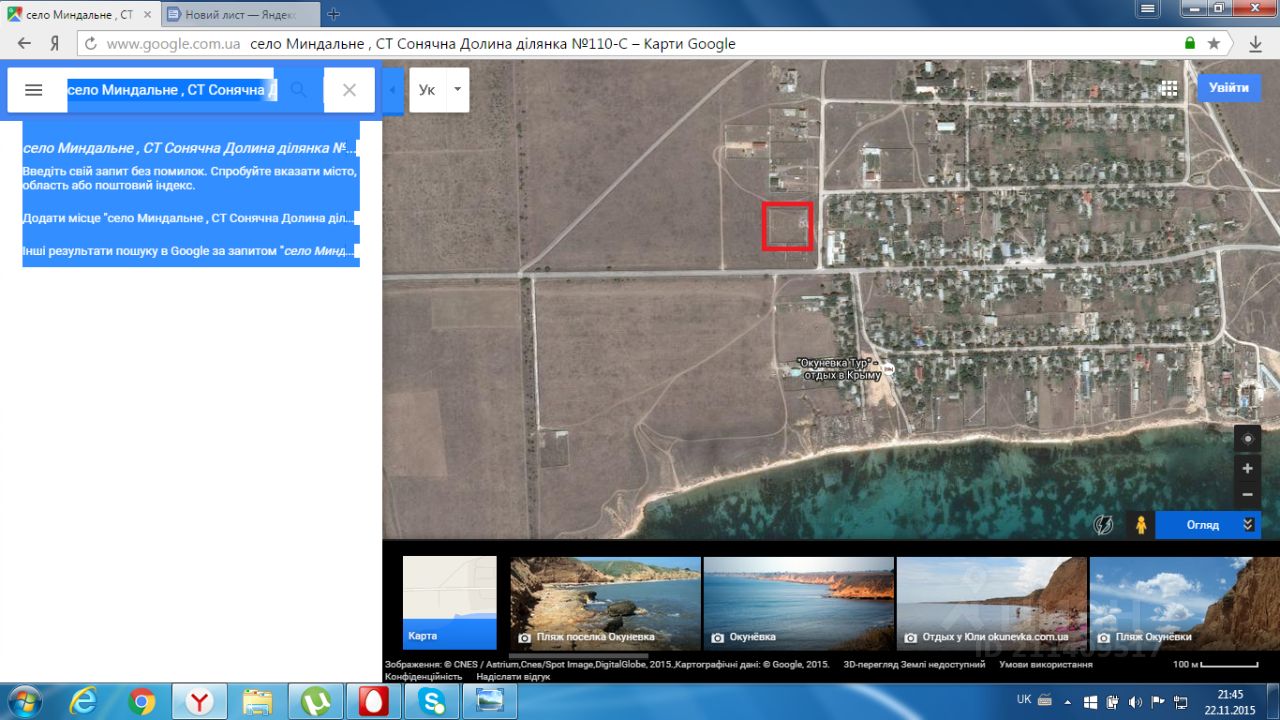Click the UK input language indicator
This screenshot has height=720, width=1280.
point(1024,700)
